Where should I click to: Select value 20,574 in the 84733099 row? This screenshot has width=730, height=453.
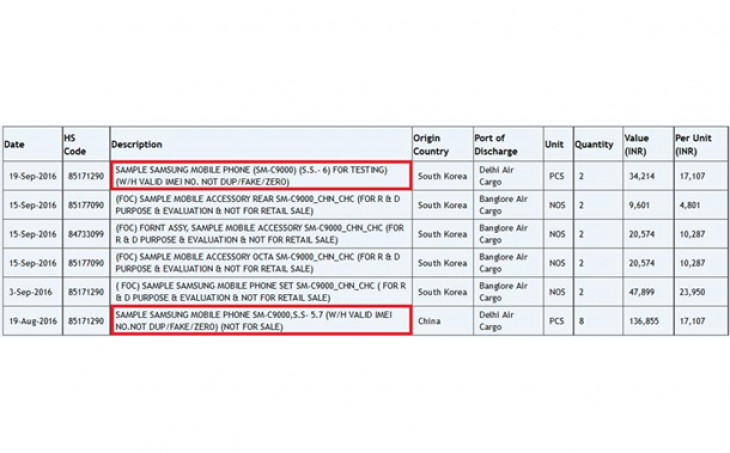point(648,234)
